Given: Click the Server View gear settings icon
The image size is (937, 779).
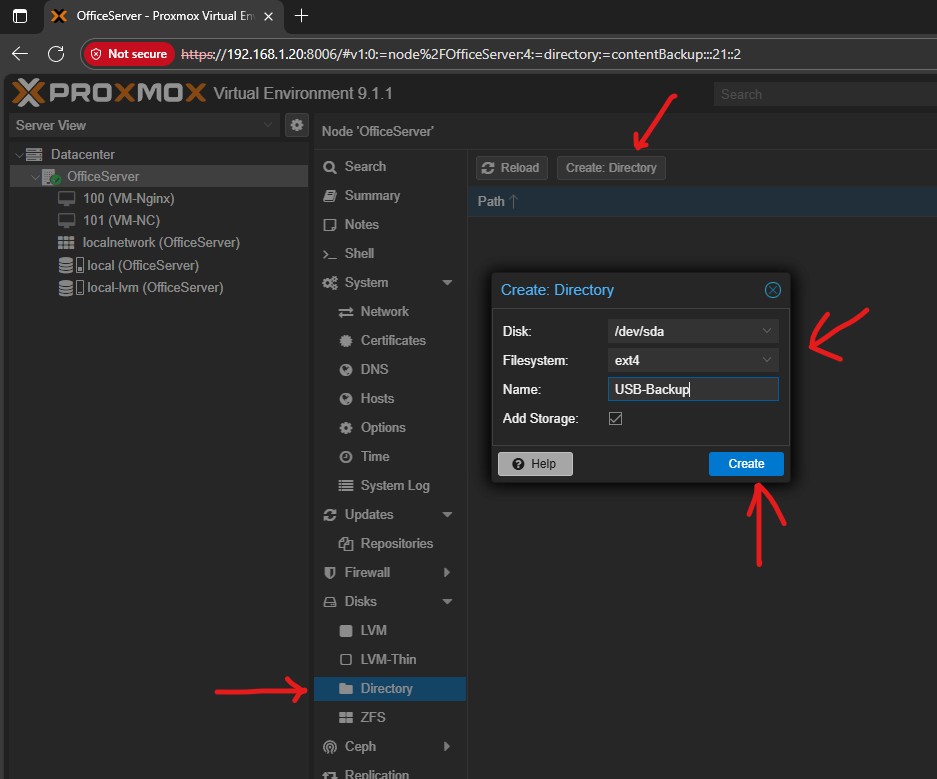Looking at the screenshot, I should (296, 125).
